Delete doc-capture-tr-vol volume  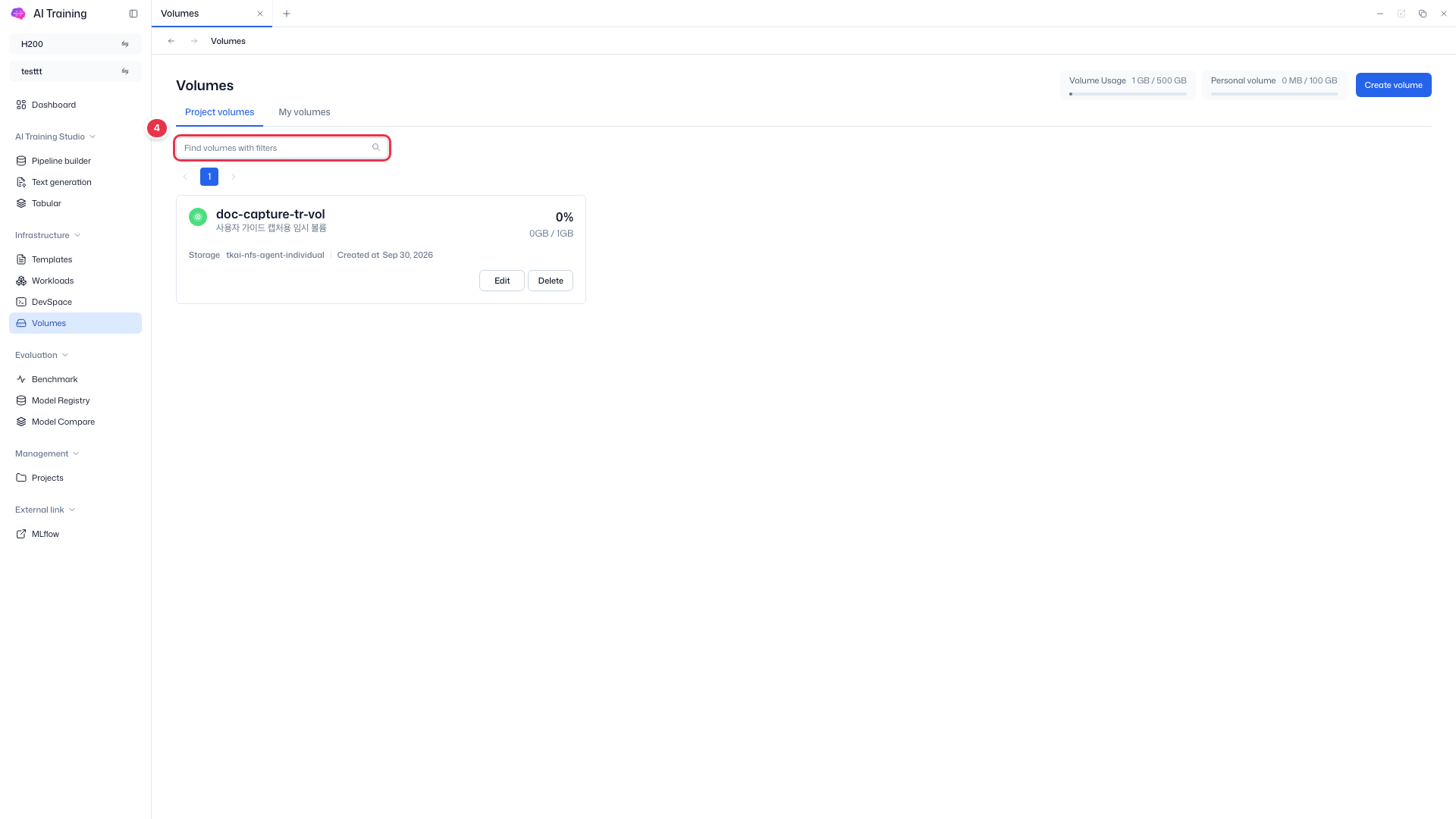pos(551,281)
